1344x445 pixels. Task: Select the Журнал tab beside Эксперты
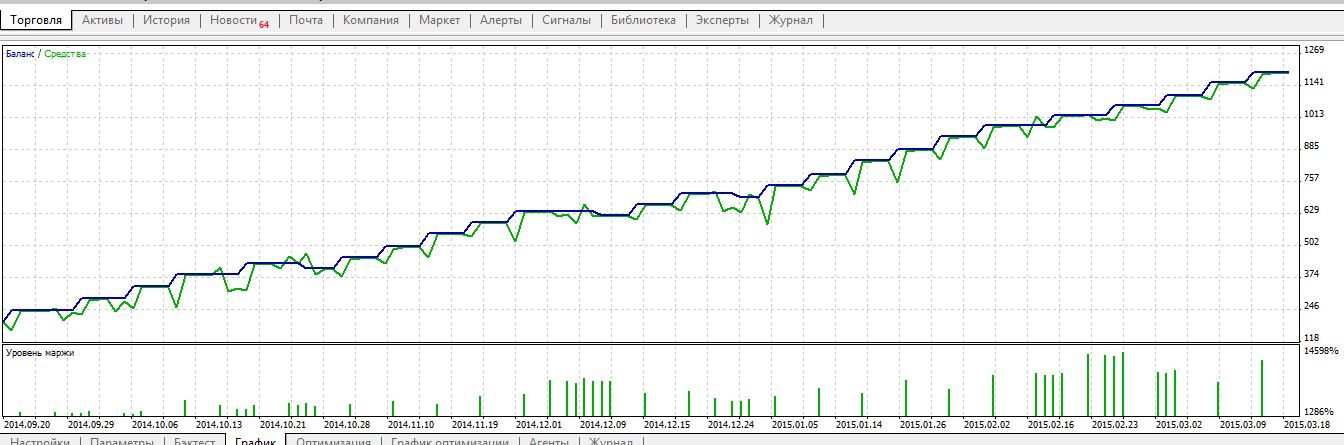[790, 20]
